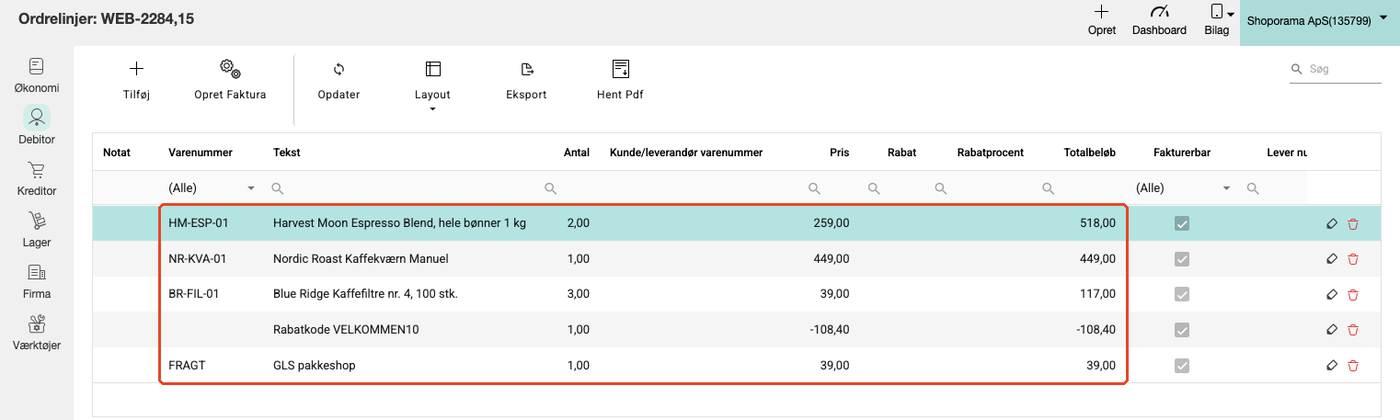Select the Nordic Roast Kaffekværn Manuel text
1400x420 pixels.
tap(360, 259)
